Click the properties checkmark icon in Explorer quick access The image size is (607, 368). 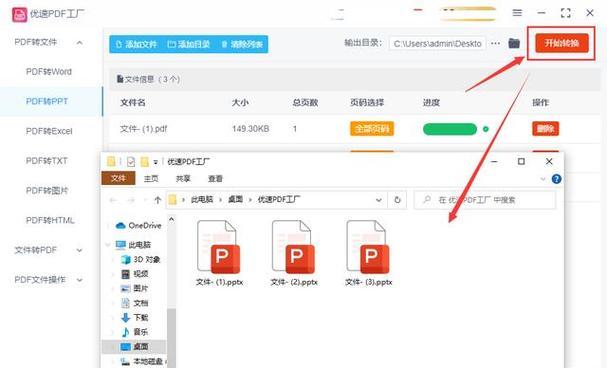(130, 161)
